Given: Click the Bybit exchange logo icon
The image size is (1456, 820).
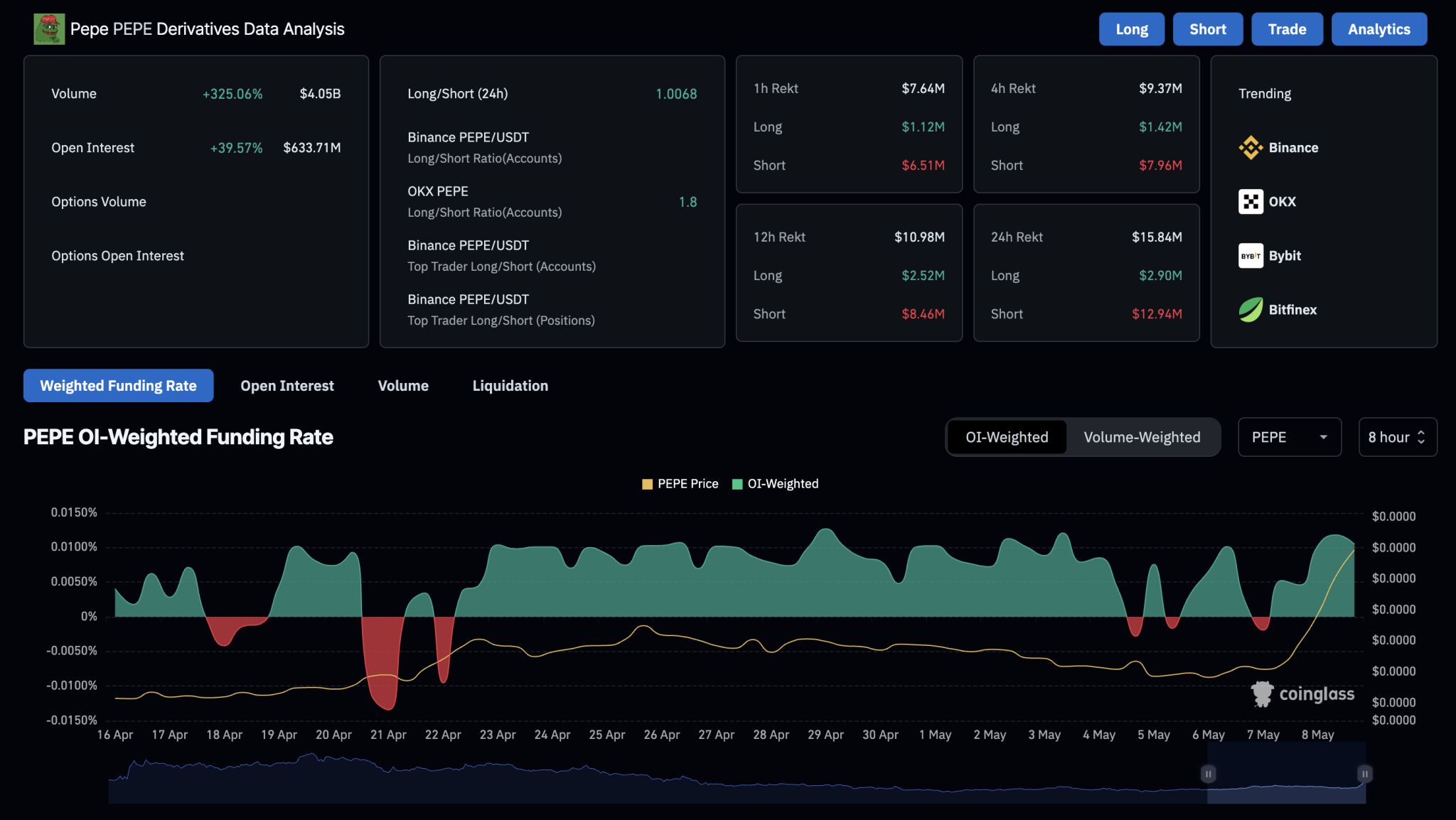Looking at the screenshot, I should pos(1251,256).
